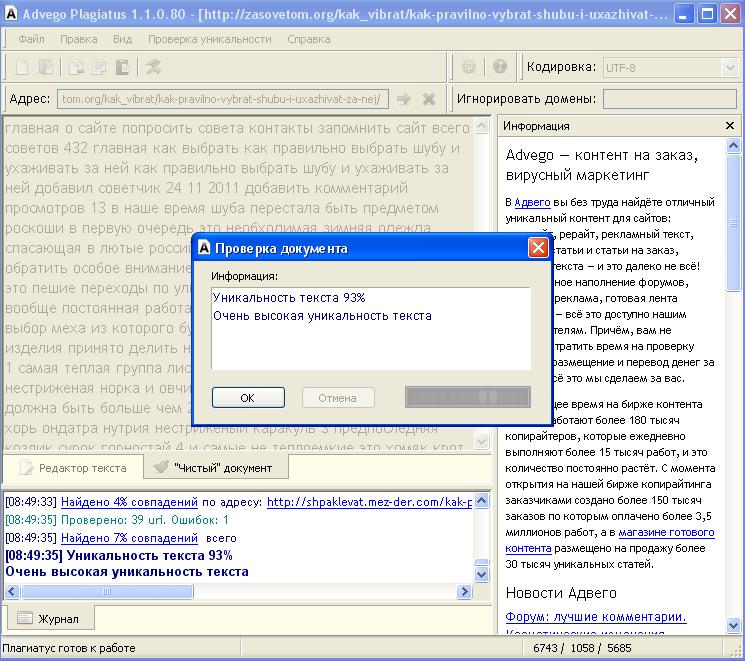This screenshot has width=745, height=661.
Task: Click the copy toolbar icon
Action: coord(99,67)
